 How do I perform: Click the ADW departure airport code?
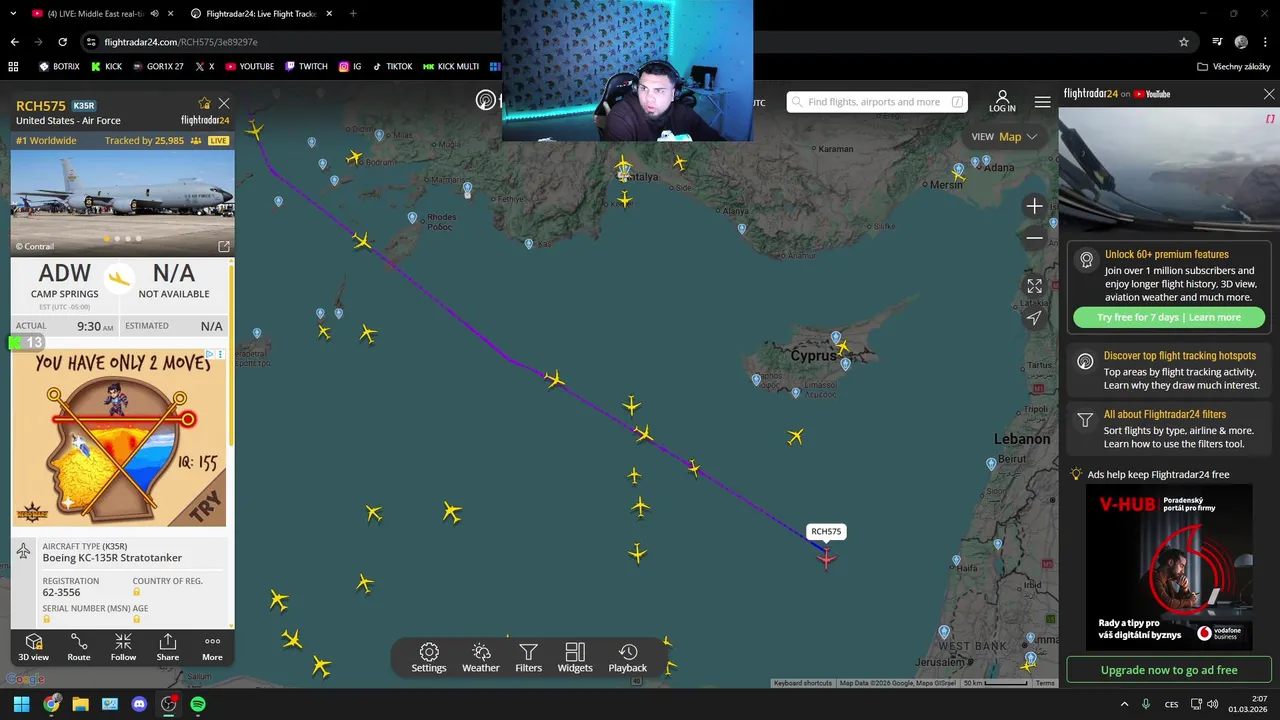pos(65,273)
